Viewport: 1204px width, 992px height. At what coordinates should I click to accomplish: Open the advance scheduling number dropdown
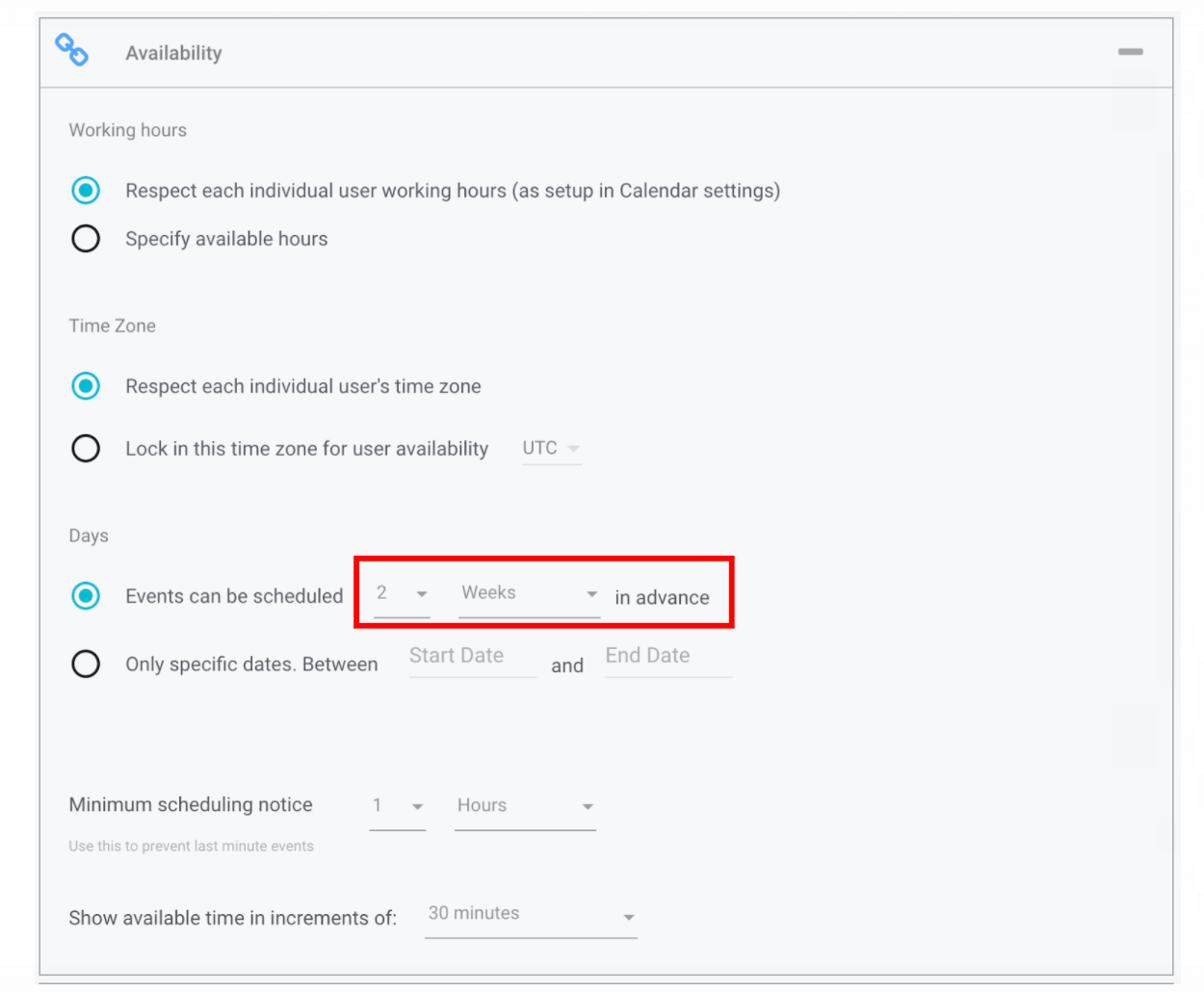(x=402, y=594)
